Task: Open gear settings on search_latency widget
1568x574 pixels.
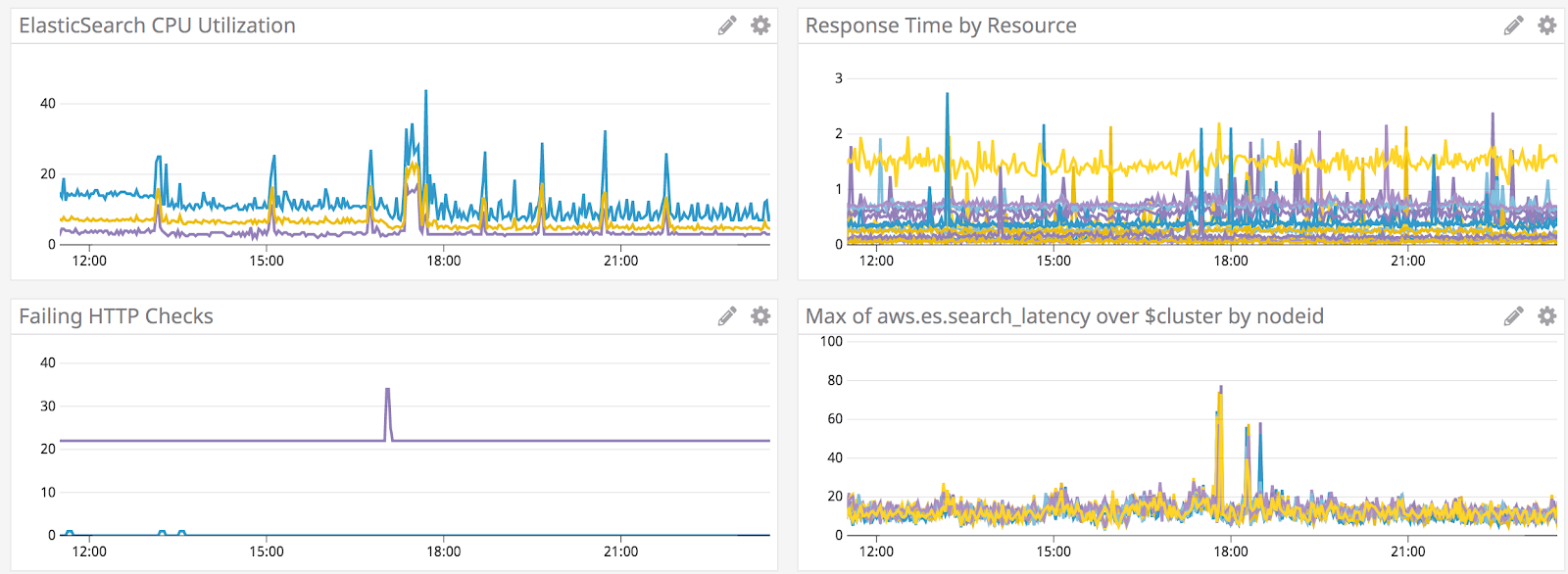Action: [1547, 316]
